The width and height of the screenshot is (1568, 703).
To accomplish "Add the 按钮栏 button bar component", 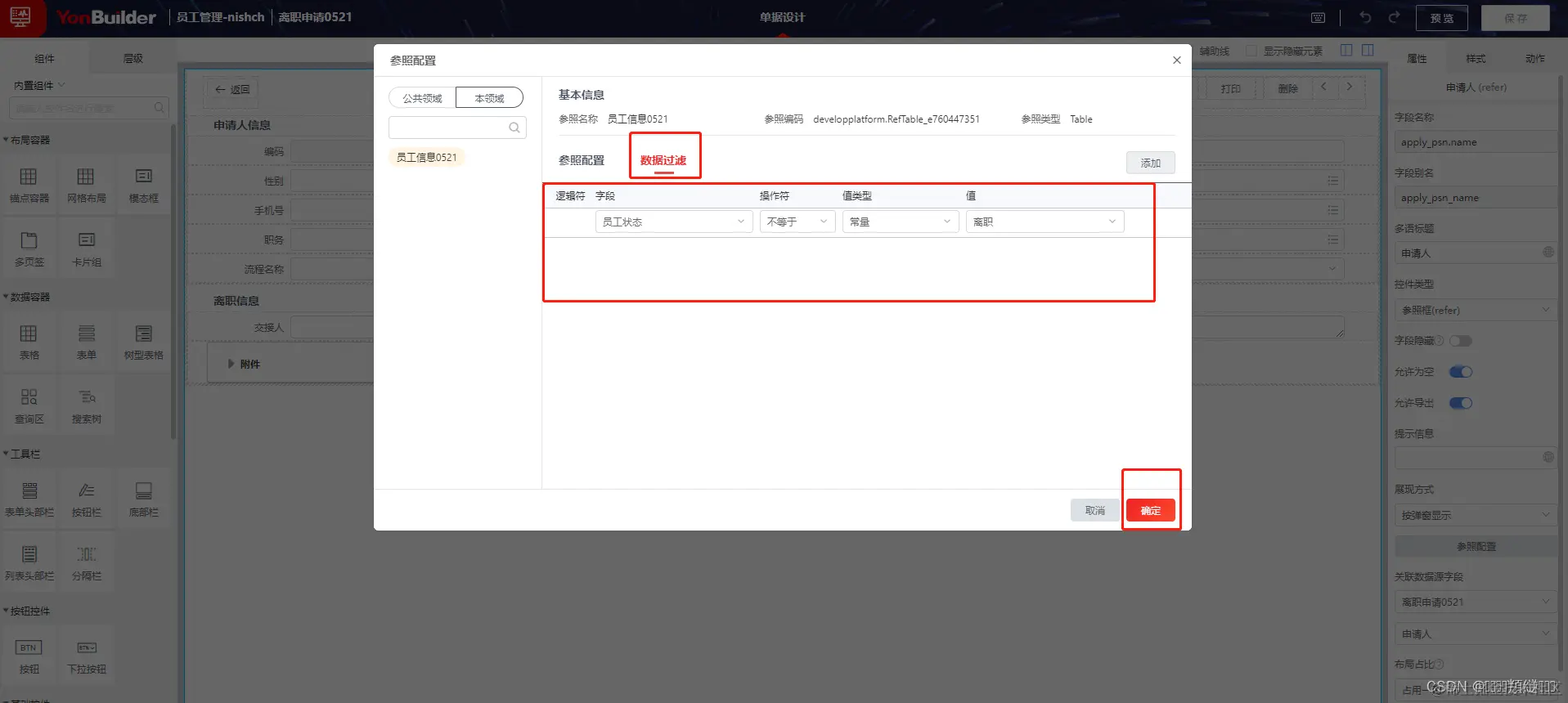I will 87,499.
